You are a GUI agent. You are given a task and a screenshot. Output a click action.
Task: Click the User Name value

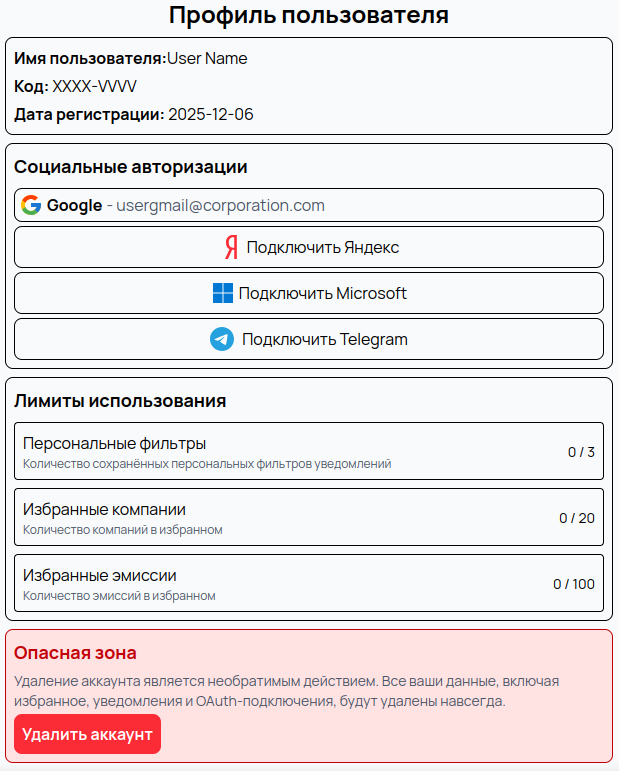[x=207, y=59]
